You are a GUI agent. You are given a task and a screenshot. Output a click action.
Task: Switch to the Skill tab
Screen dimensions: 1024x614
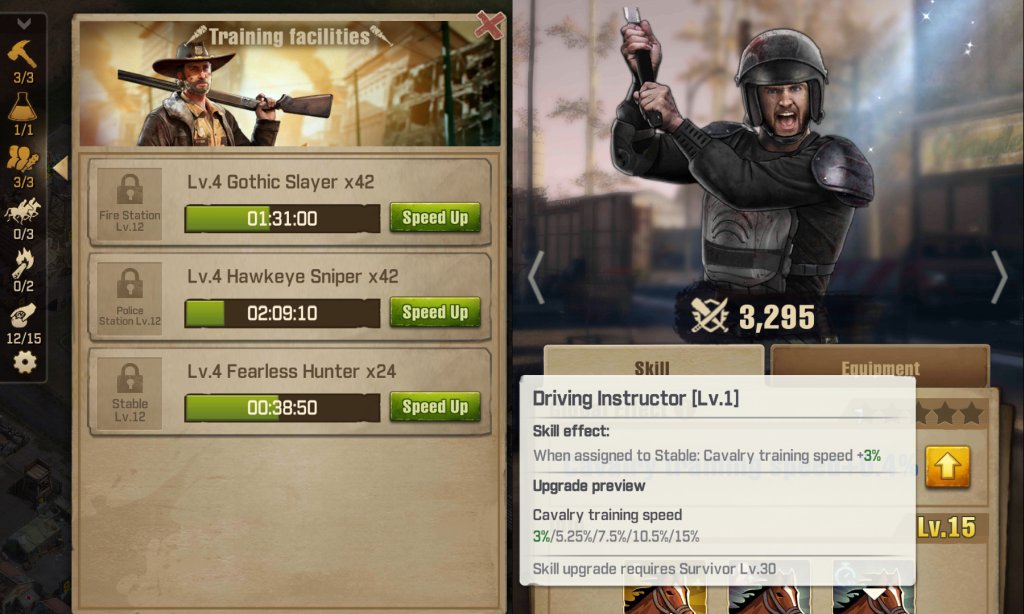[653, 363]
